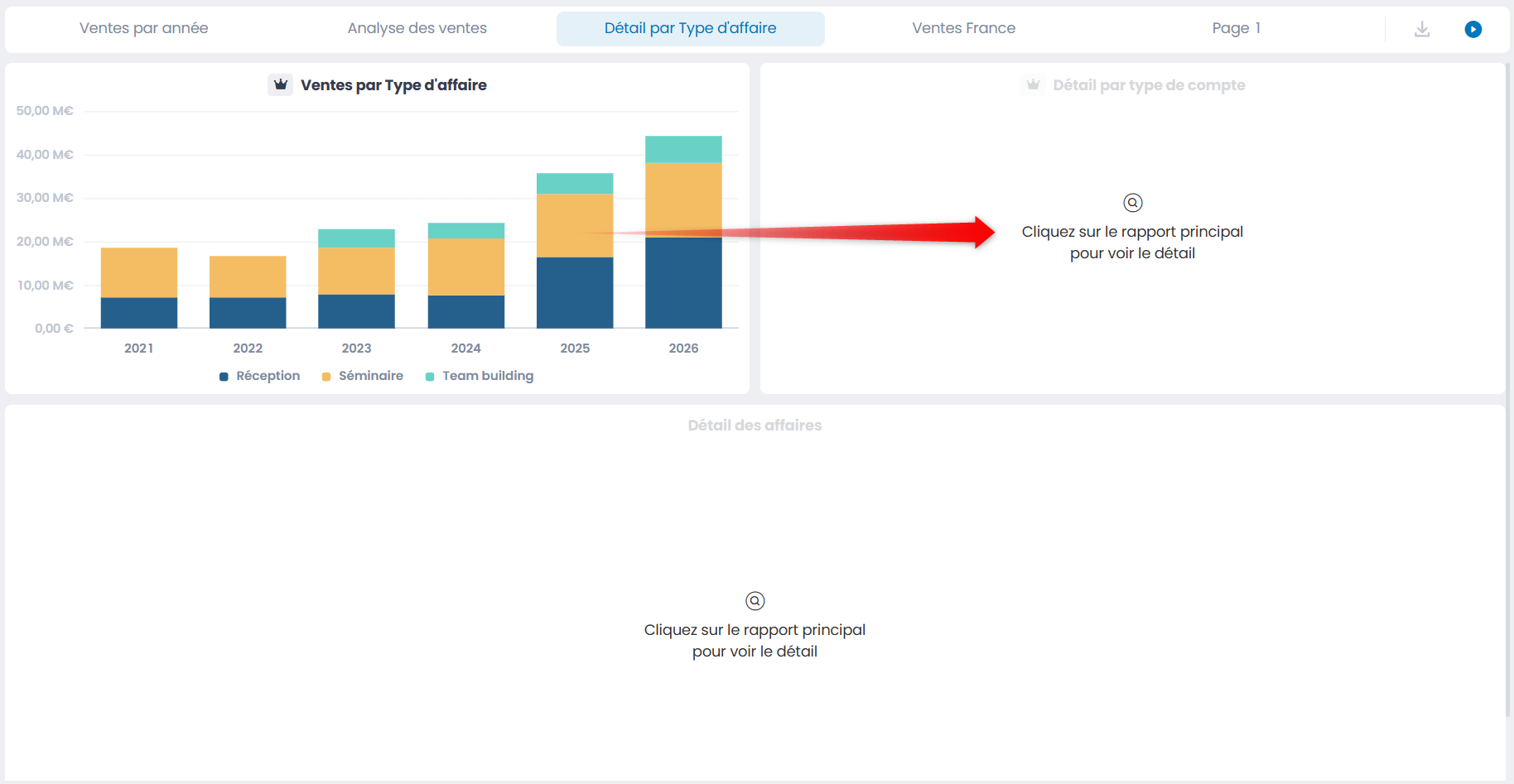Click magnifier icon in Détail des affaires panel
This screenshot has width=1514, height=784.
coord(755,601)
